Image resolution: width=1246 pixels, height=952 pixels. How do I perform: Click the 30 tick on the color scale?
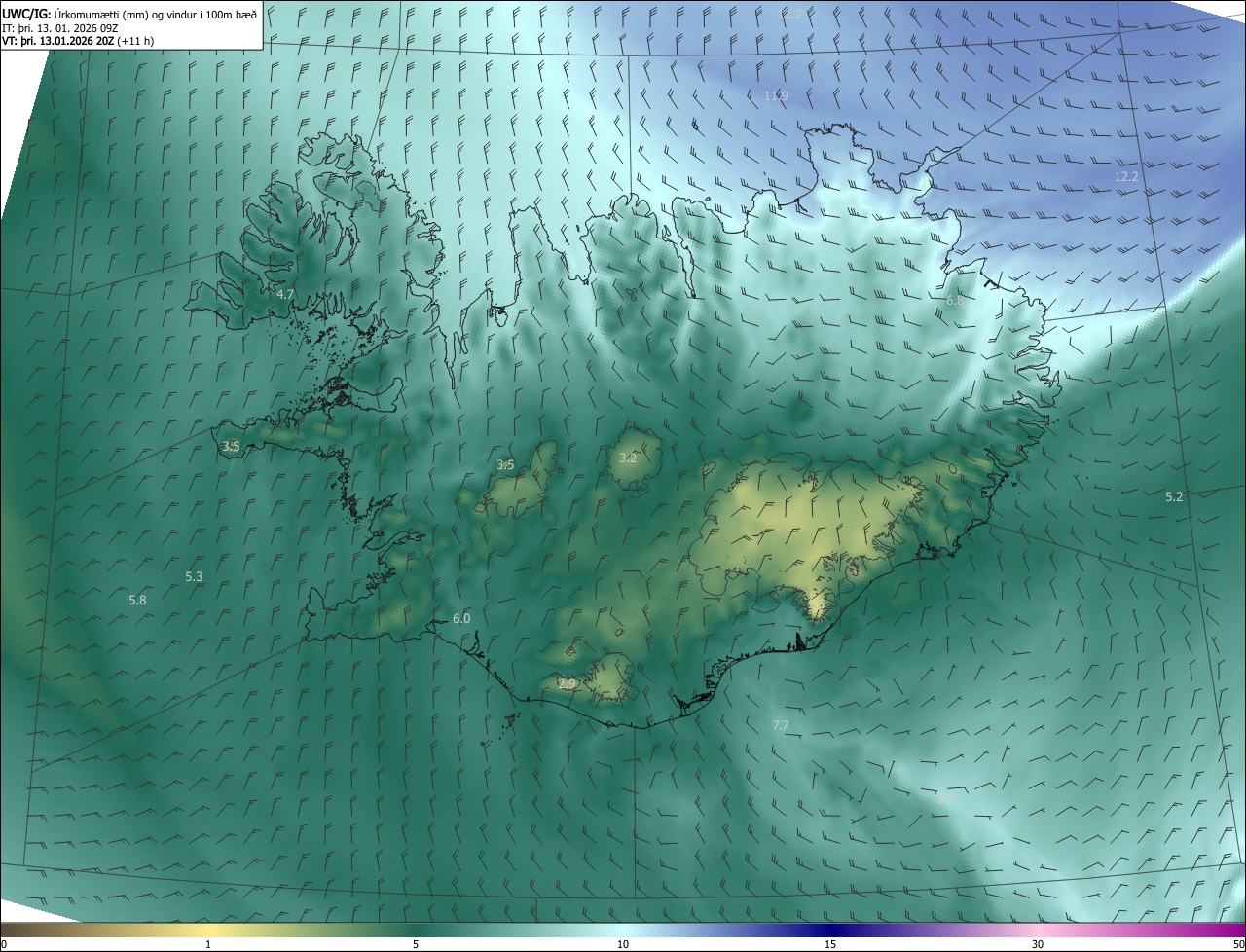(1038, 944)
